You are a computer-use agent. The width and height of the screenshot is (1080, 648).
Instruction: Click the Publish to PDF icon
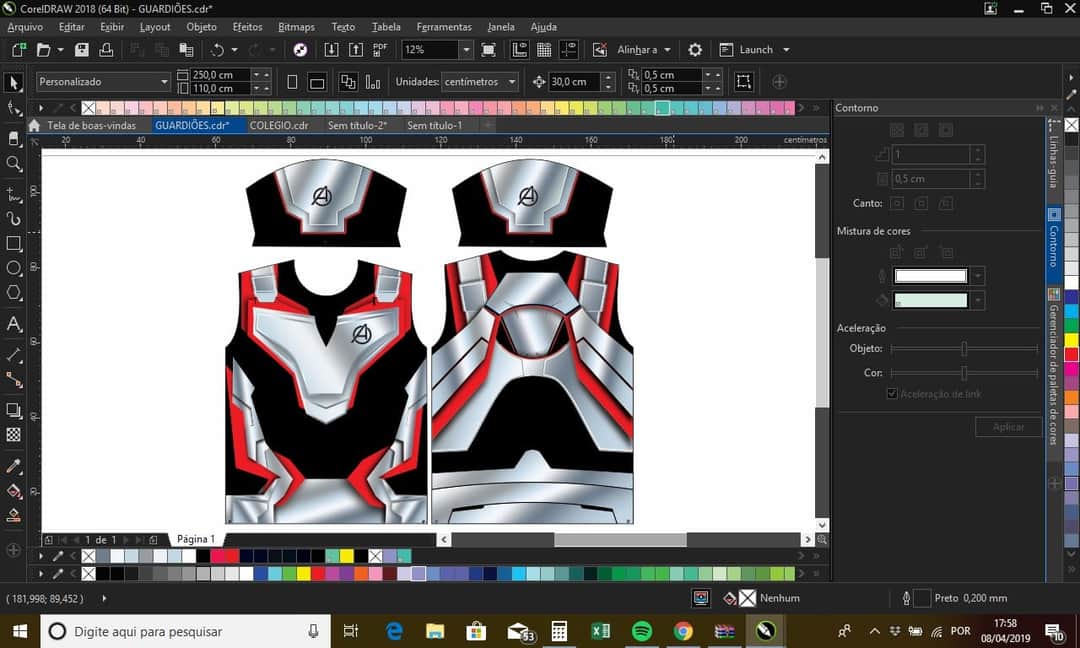click(x=381, y=49)
